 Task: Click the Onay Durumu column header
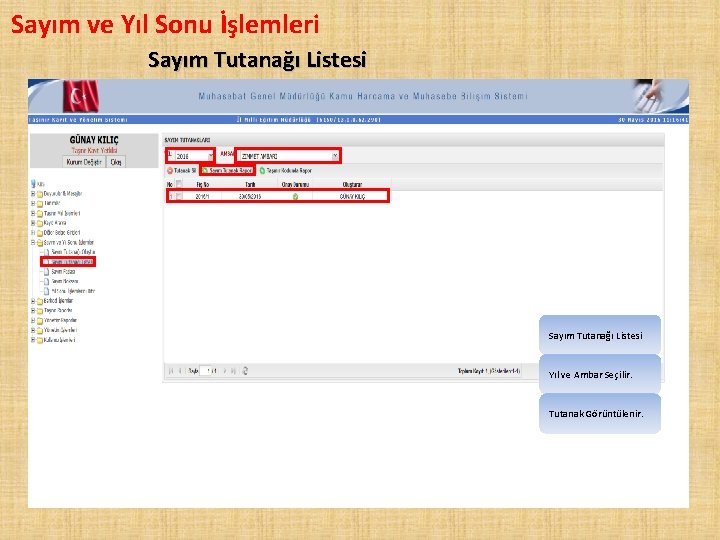pos(295,184)
